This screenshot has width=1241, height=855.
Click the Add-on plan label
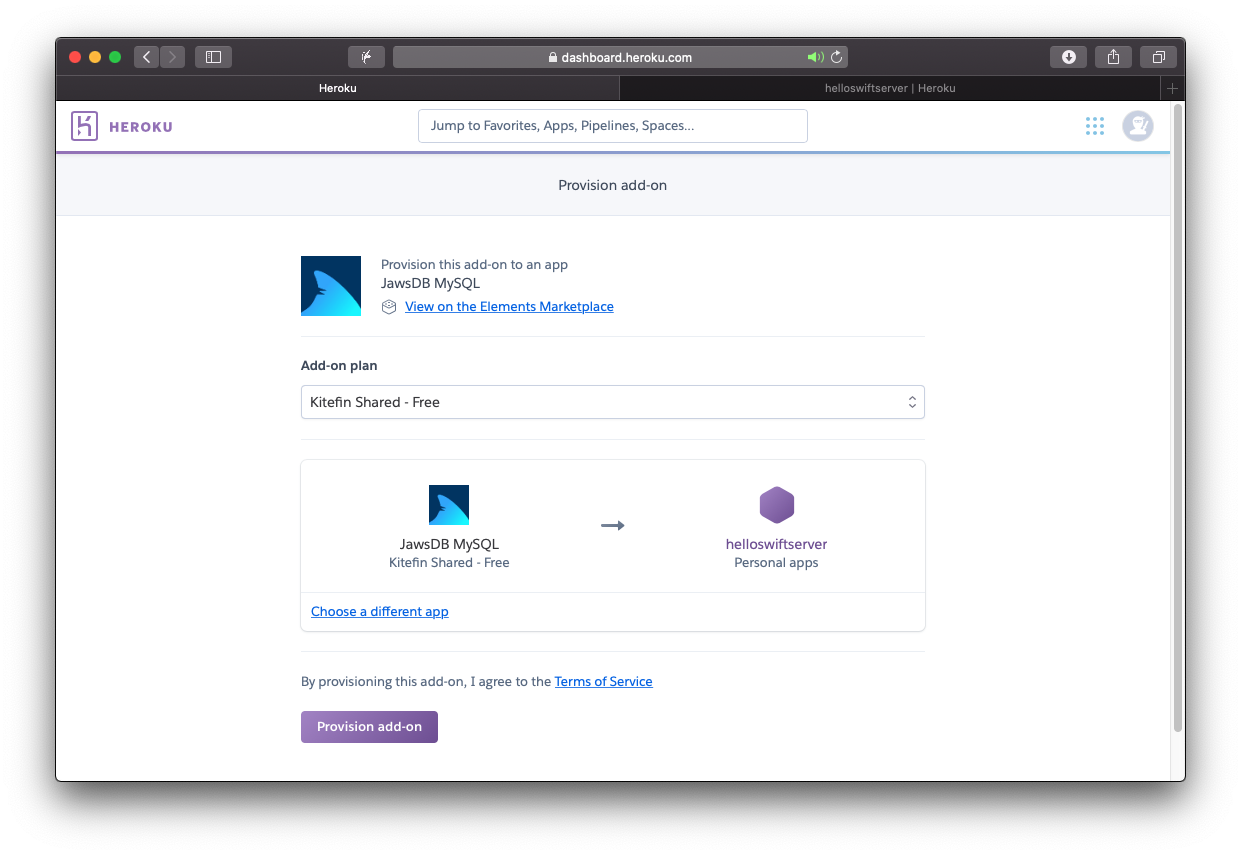tap(339, 366)
